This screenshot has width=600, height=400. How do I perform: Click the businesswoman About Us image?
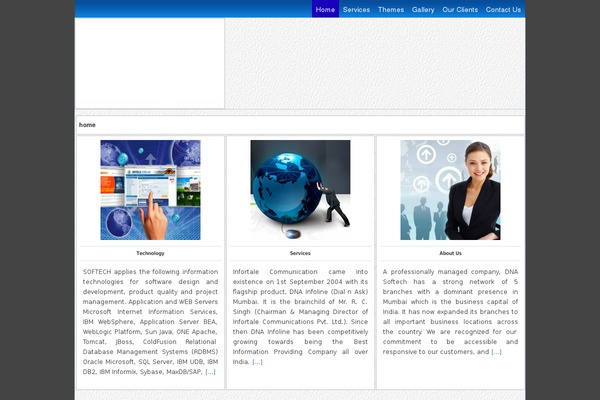[x=450, y=190]
